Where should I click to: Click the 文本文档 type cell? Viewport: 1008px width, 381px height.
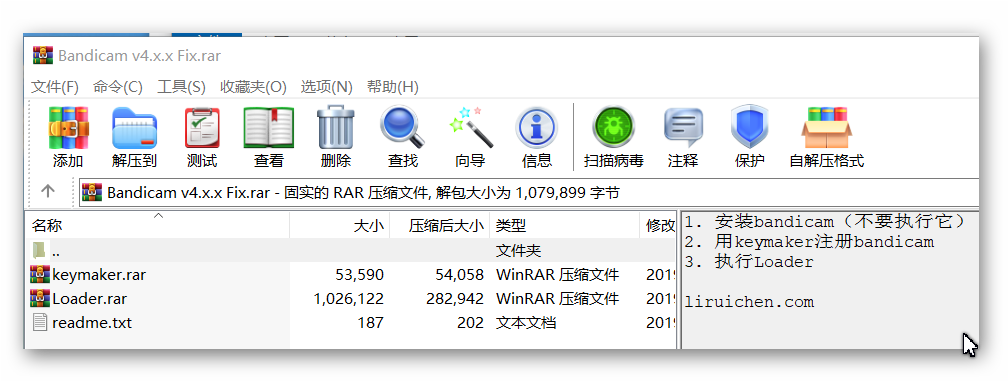click(x=526, y=323)
